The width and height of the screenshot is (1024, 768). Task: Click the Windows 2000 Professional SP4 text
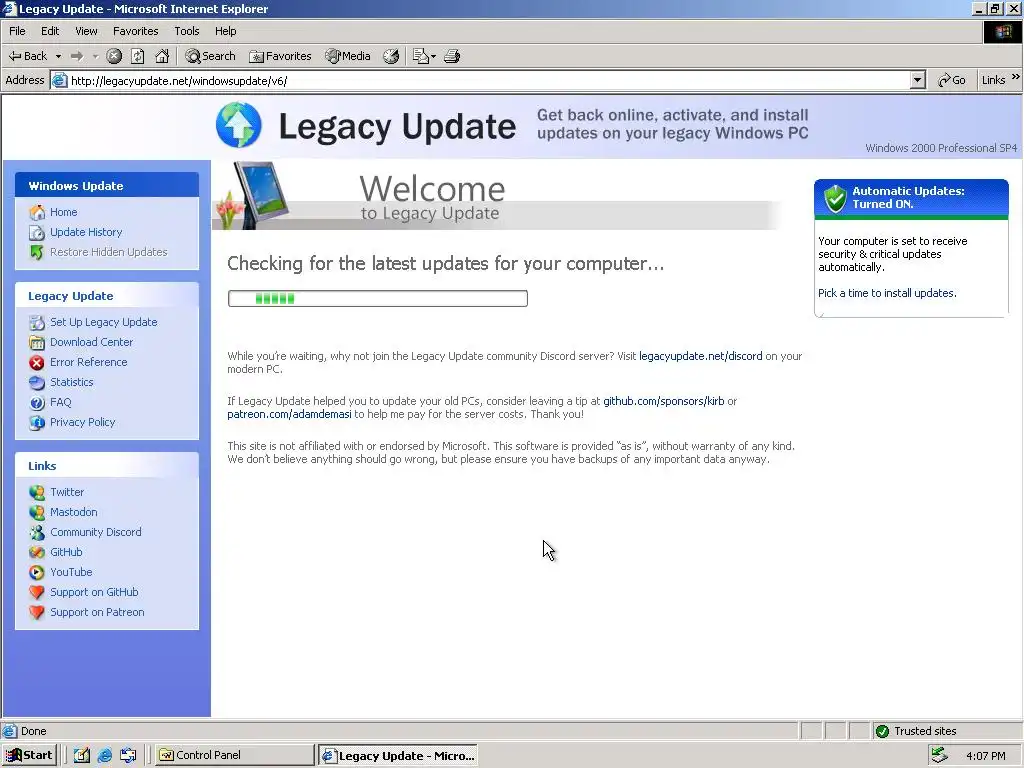click(x=941, y=148)
